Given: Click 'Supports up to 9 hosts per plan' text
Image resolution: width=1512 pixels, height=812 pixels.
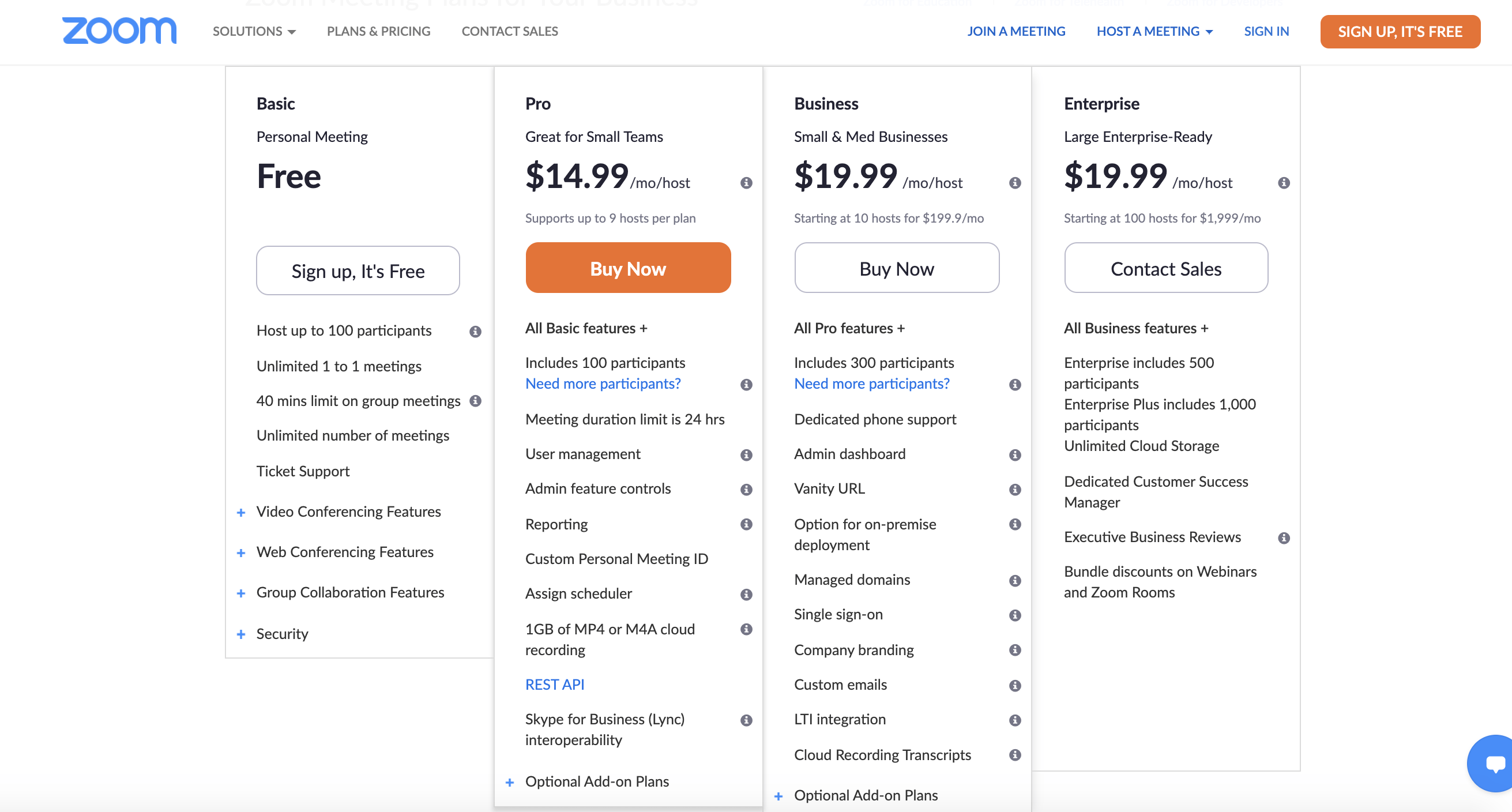Looking at the screenshot, I should [611, 218].
